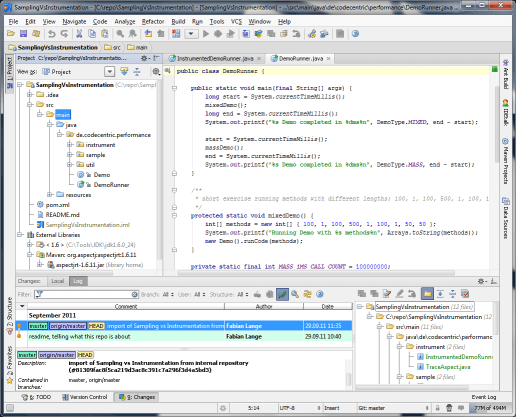Click TraceAspect.java in changed files tree
This screenshot has width=516, height=417.
point(447,367)
